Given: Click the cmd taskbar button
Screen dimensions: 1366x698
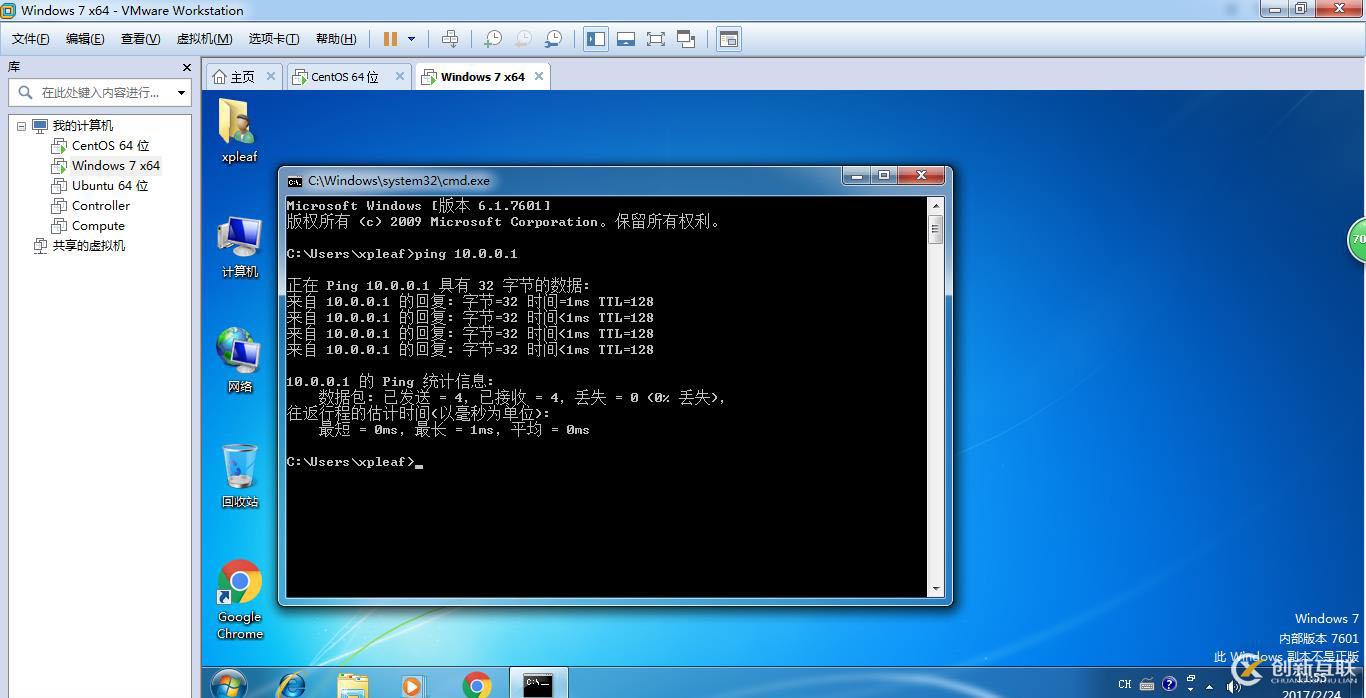Looking at the screenshot, I should pyautogui.click(x=538, y=684).
